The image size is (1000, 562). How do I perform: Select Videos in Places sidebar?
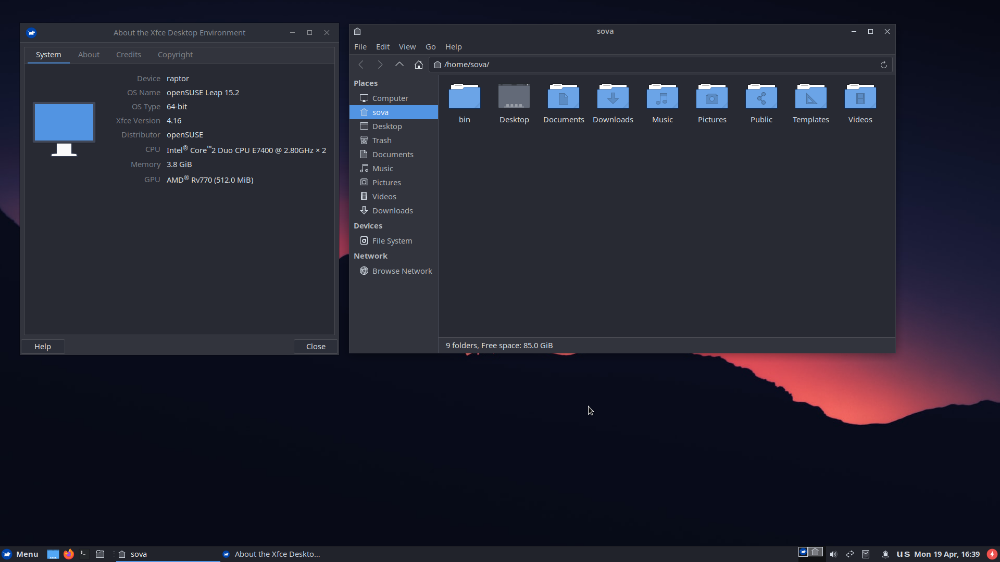393,196
